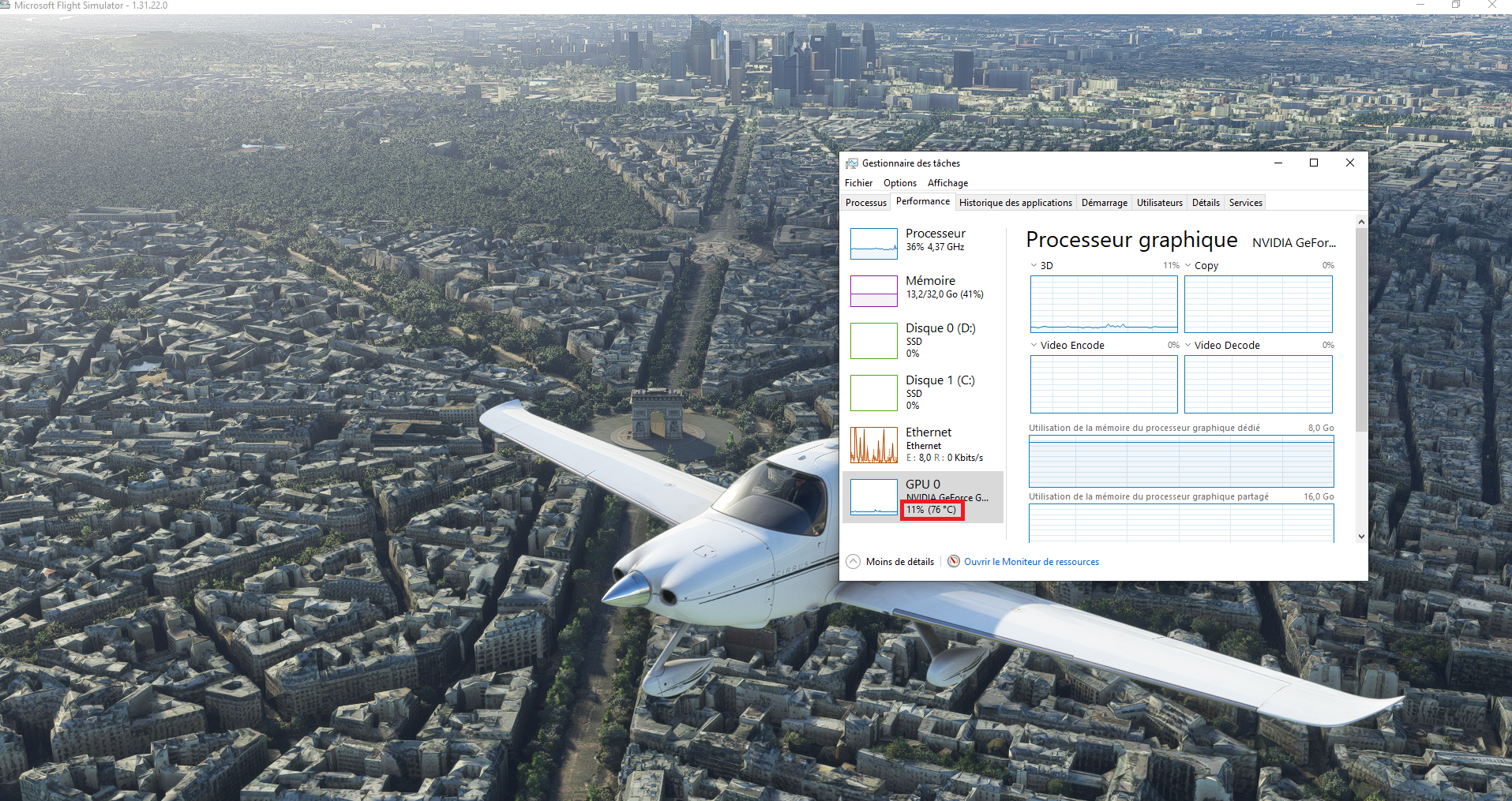Minimize the Flight Simulator window
Viewport: 1512px width, 801px height.
(x=1420, y=5)
